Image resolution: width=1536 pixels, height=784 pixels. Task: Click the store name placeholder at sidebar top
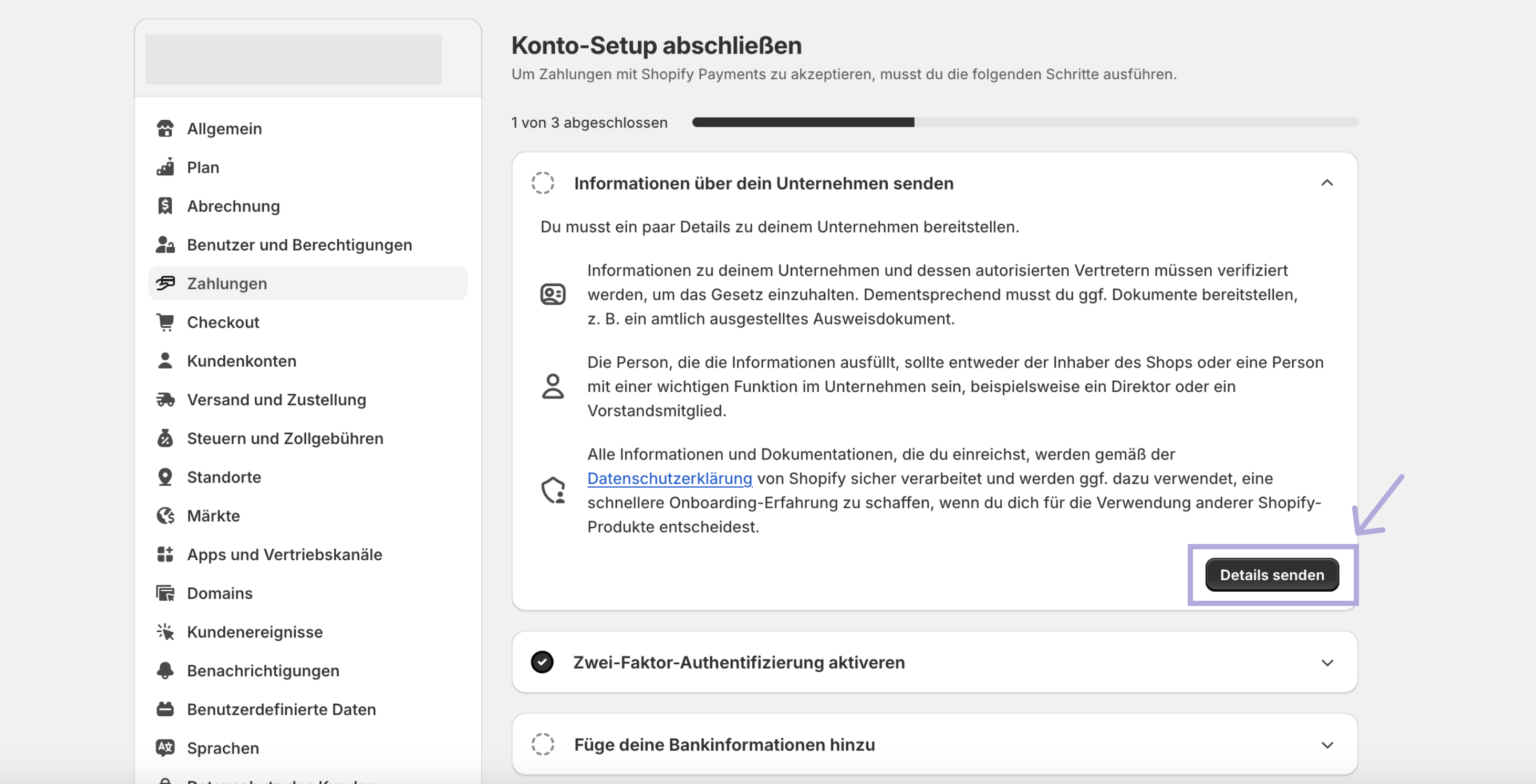click(293, 59)
